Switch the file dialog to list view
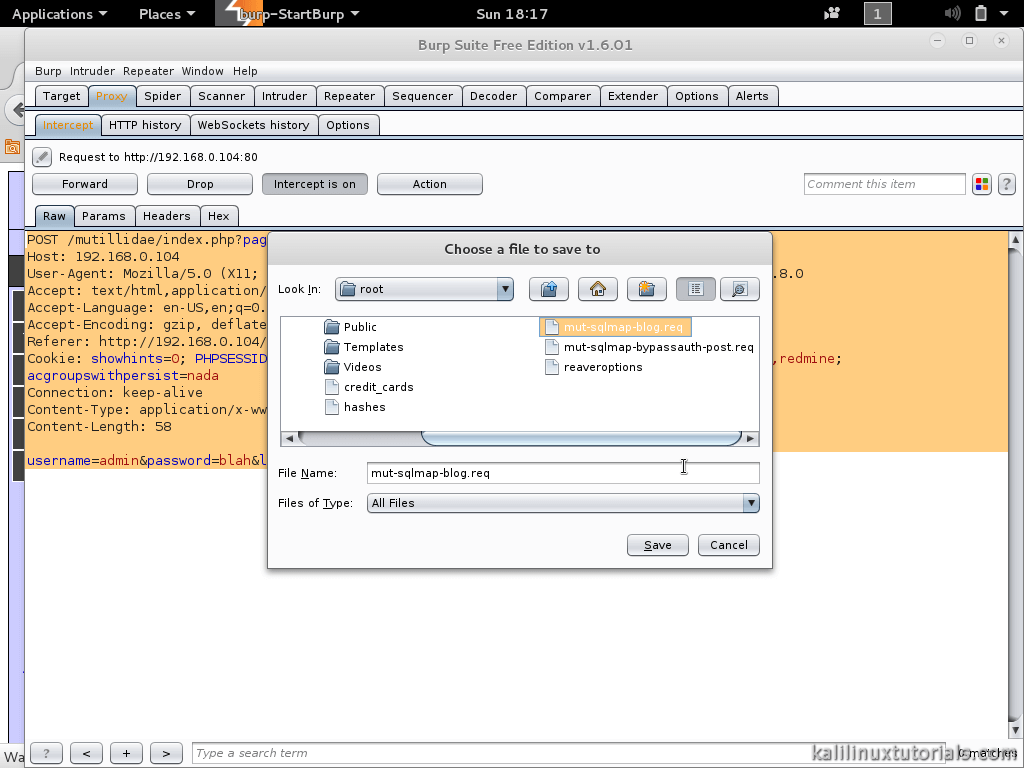The image size is (1024, 768). [695, 289]
